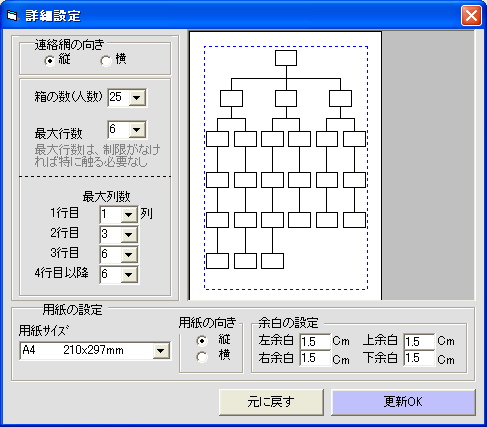Click the 左余白 input field
The image size is (487, 427).
click(x=315, y=341)
